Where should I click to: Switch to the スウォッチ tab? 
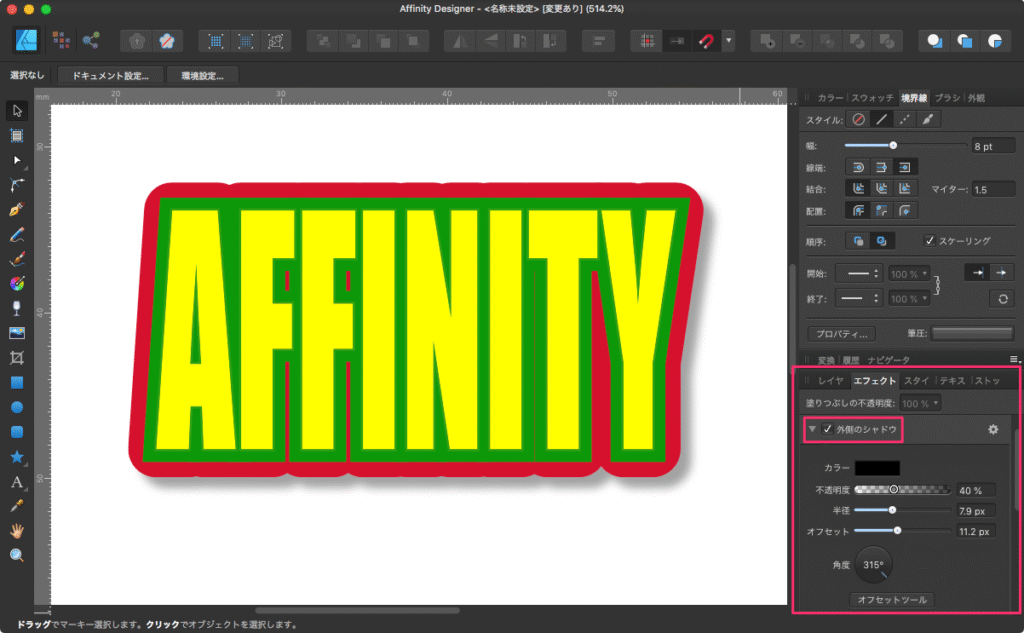point(872,98)
